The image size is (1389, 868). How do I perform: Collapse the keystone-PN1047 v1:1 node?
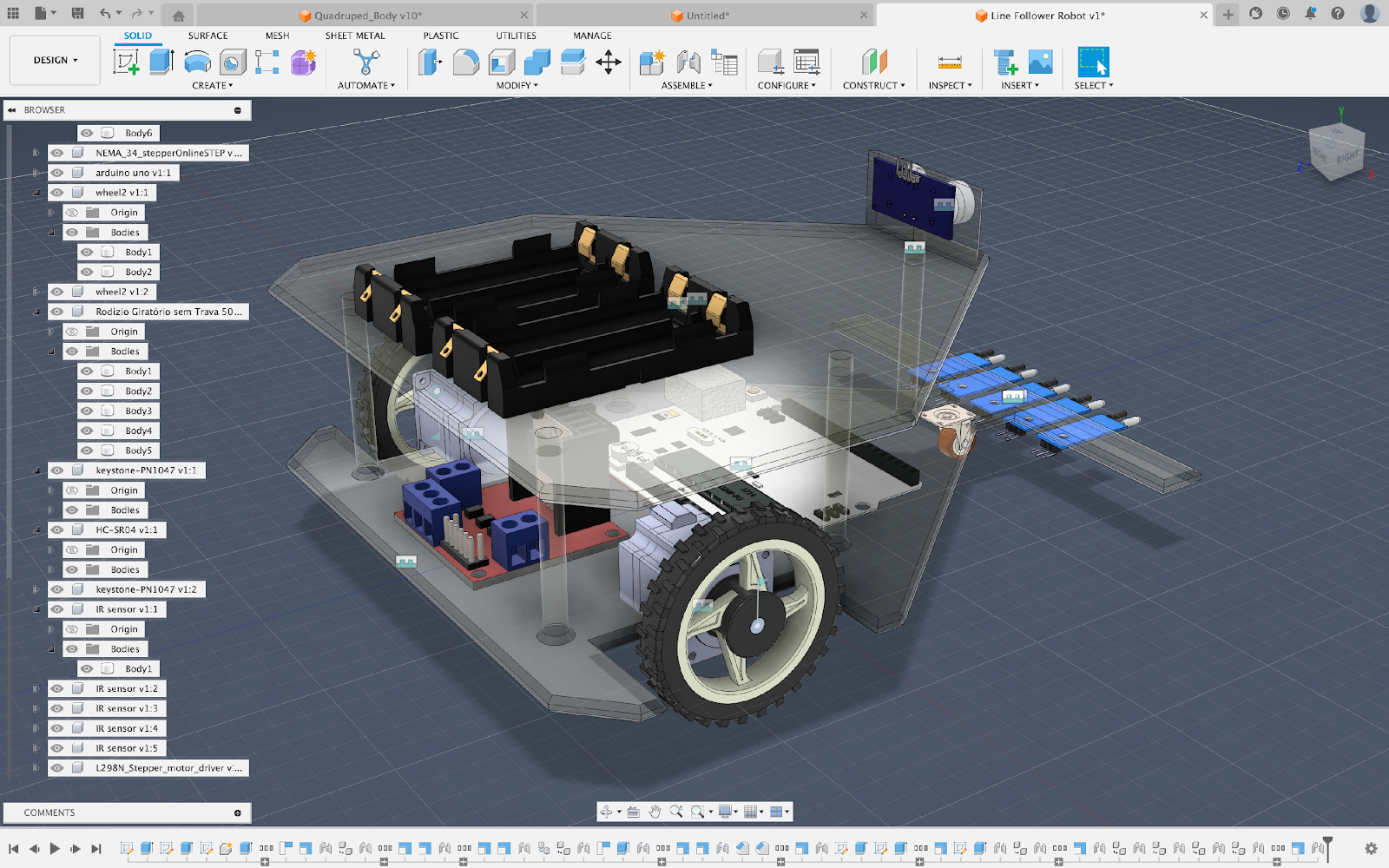(36, 470)
